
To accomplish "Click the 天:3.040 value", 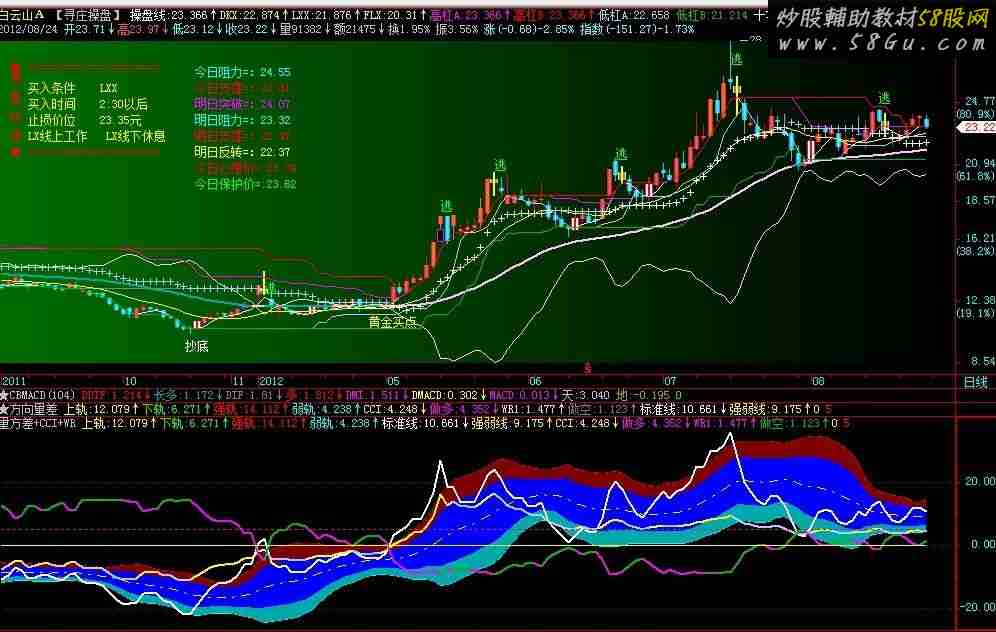I will [x=586, y=395].
